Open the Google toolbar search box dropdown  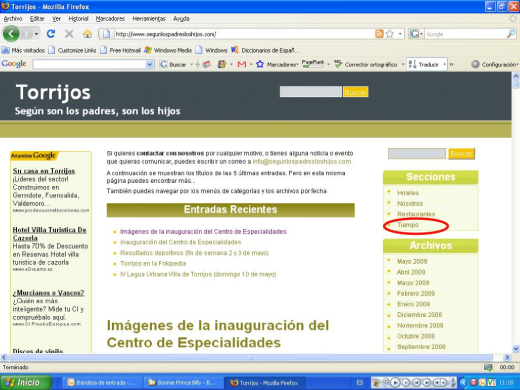tap(150, 64)
